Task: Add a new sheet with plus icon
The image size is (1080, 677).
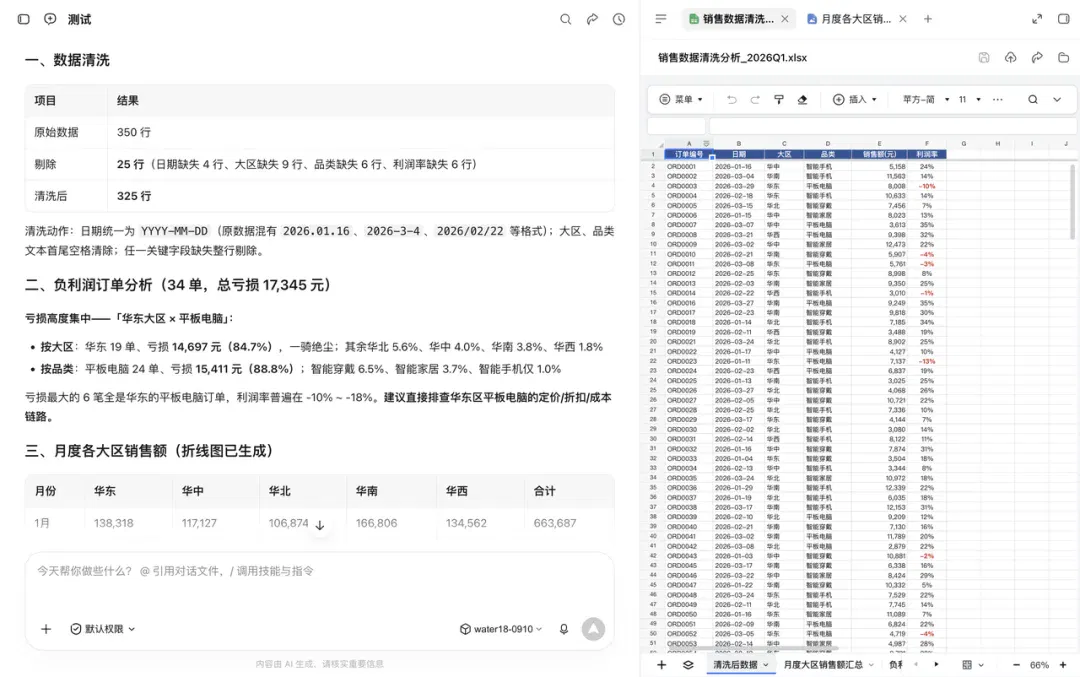Action: coord(661,665)
